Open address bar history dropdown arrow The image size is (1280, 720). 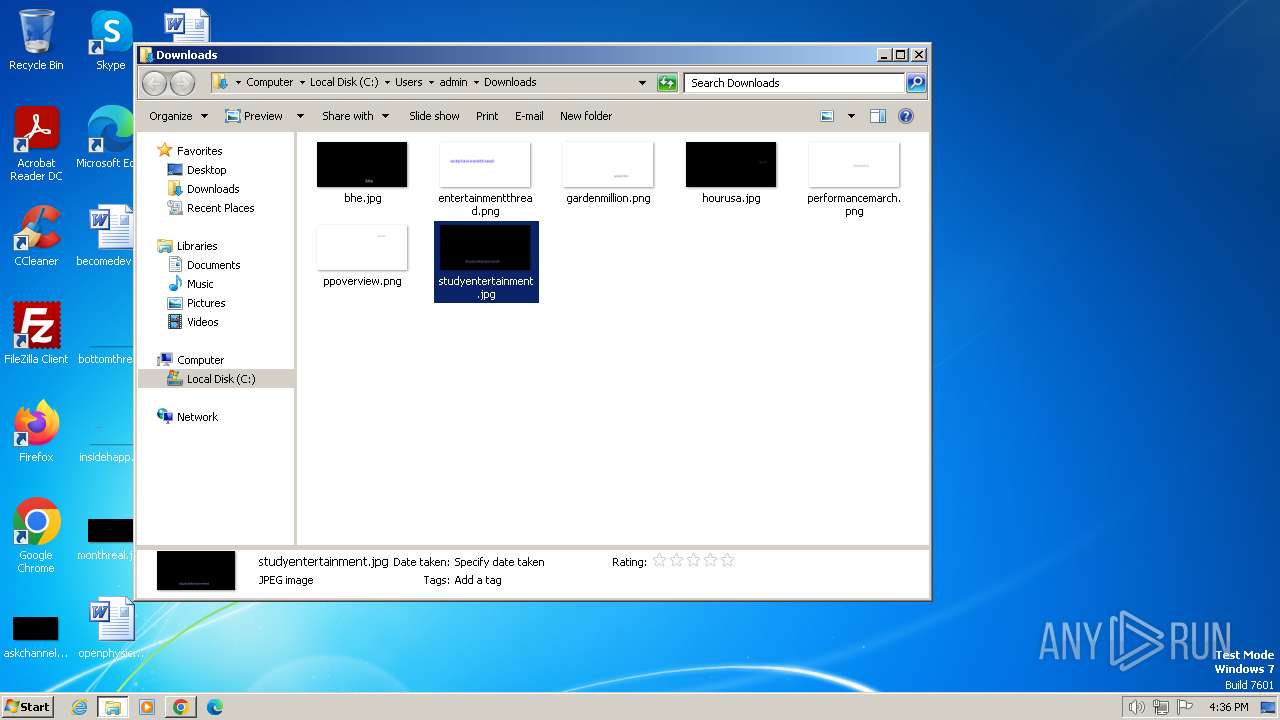point(642,83)
